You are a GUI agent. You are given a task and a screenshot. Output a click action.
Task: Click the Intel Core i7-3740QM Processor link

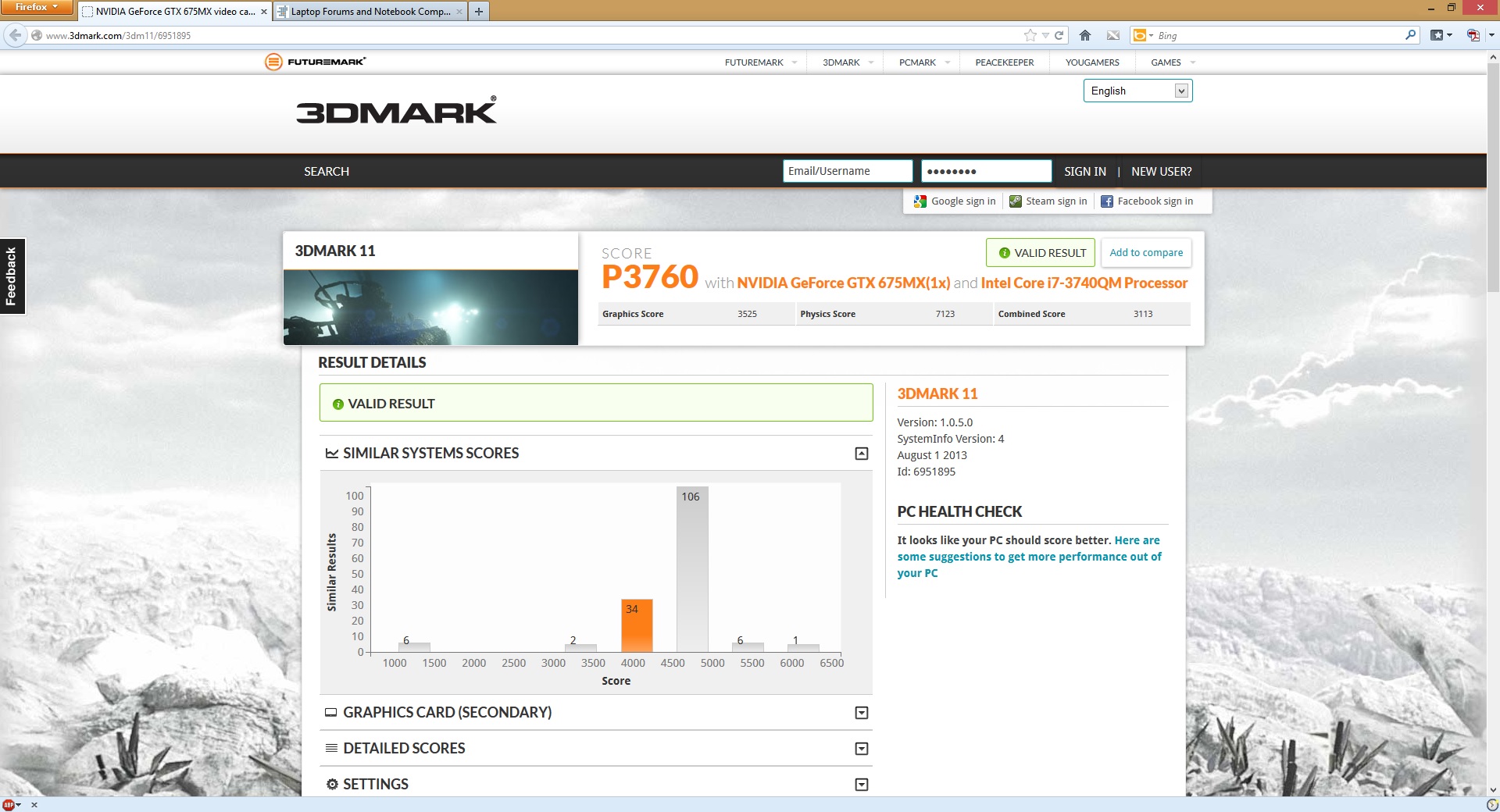[x=1084, y=283]
